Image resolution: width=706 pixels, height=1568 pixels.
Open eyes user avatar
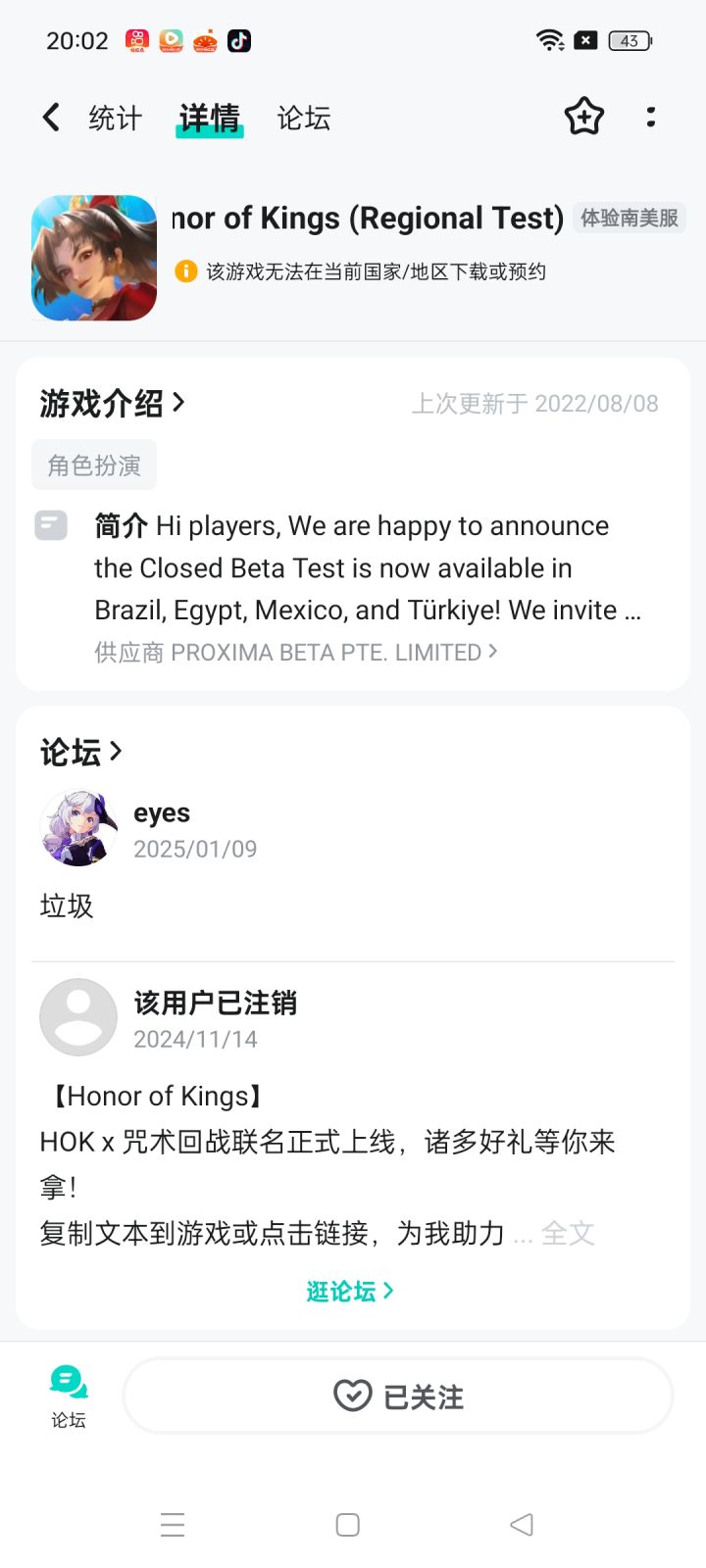coord(78,829)
